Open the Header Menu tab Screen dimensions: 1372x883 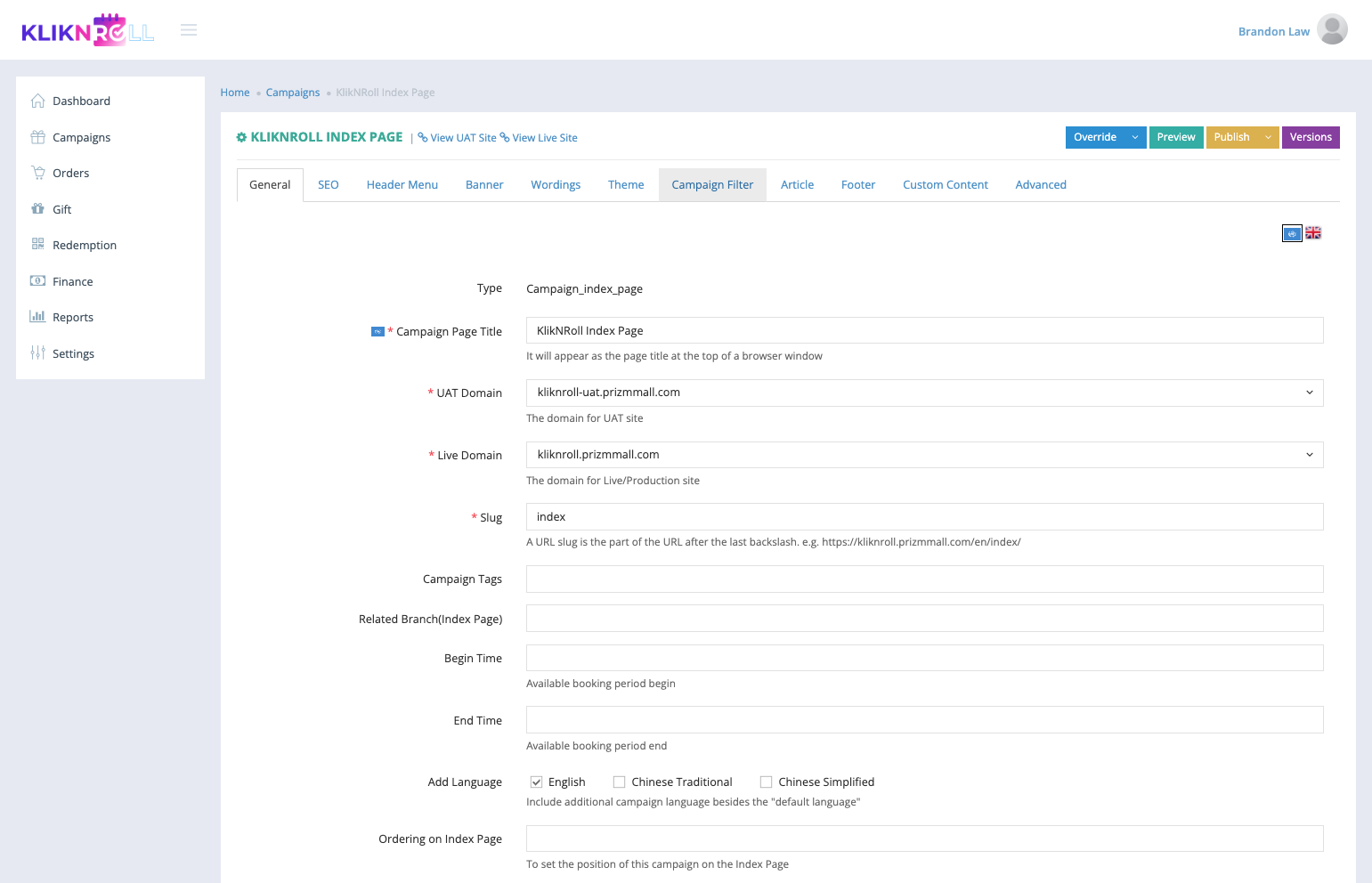(x=402, y=185)
